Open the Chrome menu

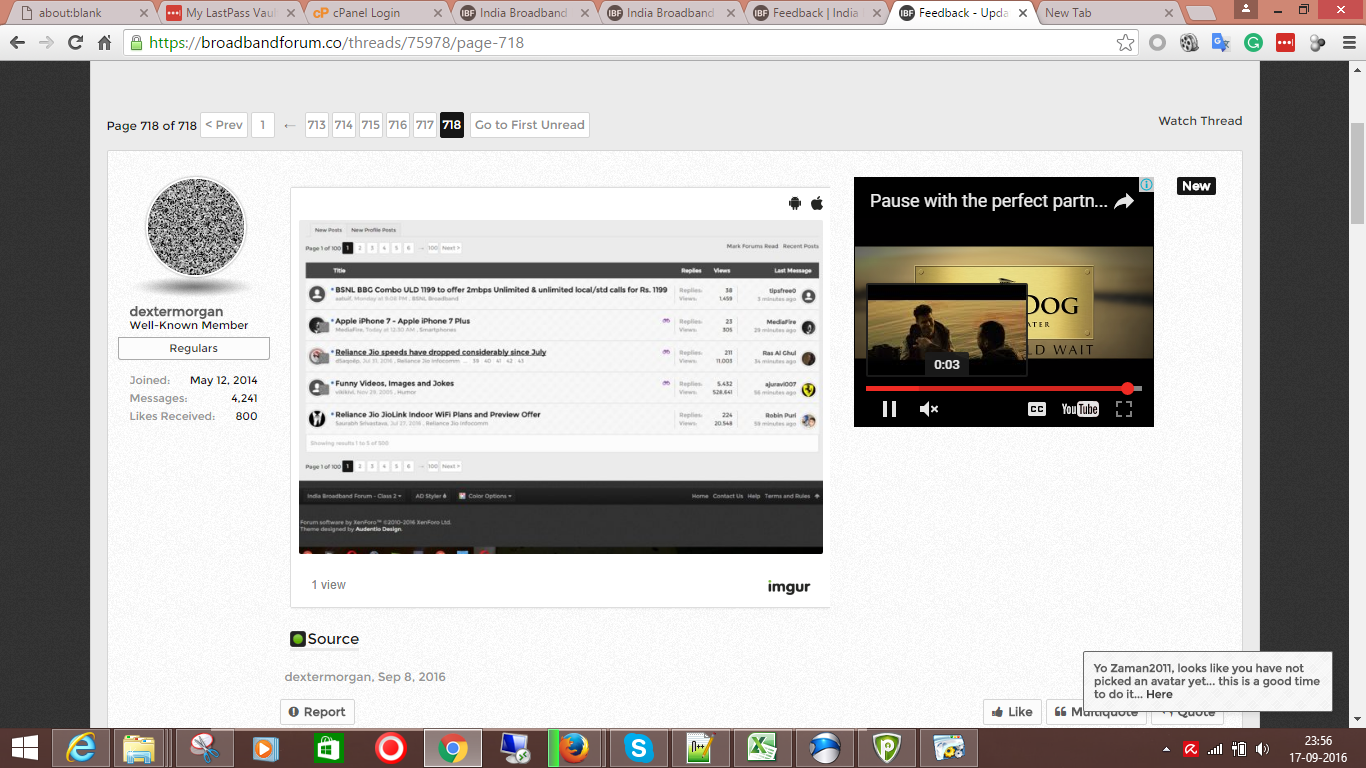tap(1349, 43)
